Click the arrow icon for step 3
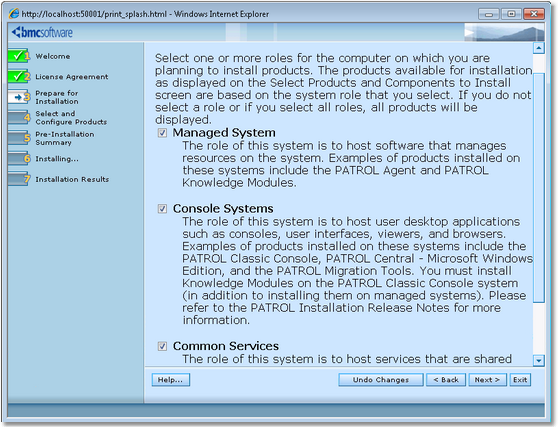 [18, 97]
